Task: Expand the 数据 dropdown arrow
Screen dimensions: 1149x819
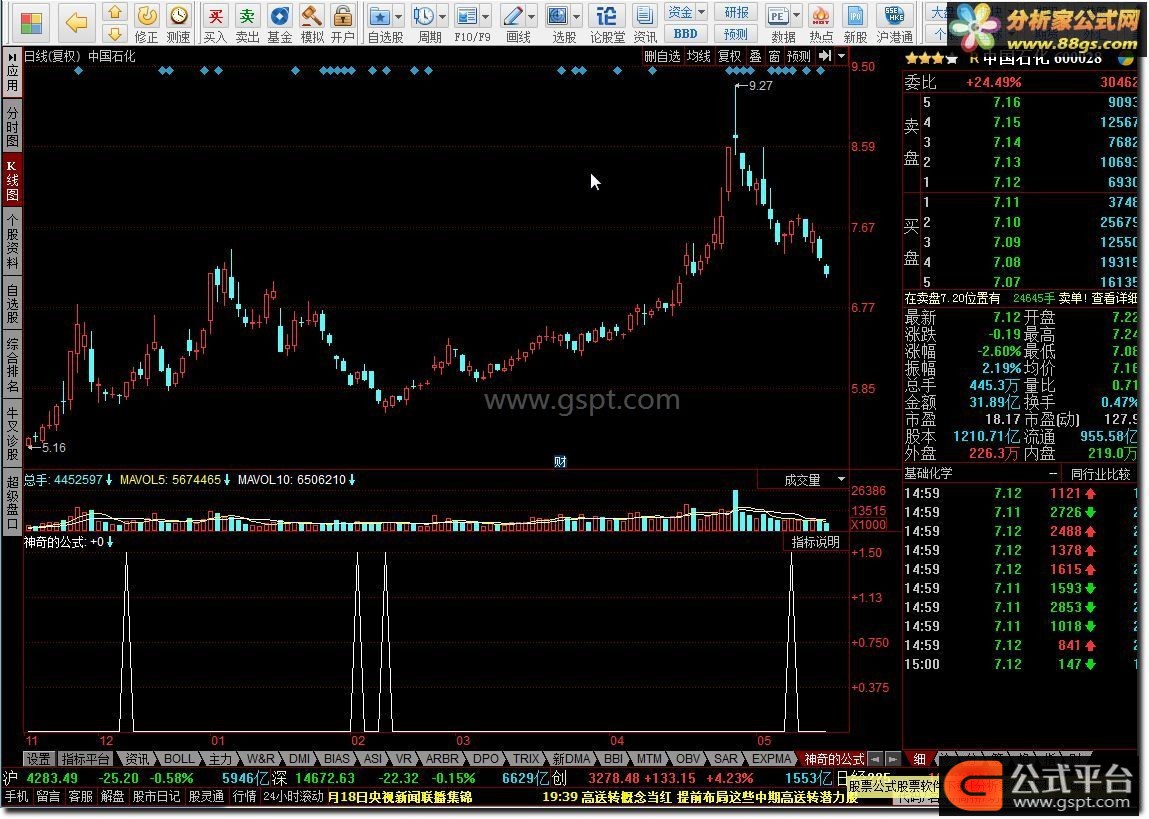Action: [x=797, y=16]
